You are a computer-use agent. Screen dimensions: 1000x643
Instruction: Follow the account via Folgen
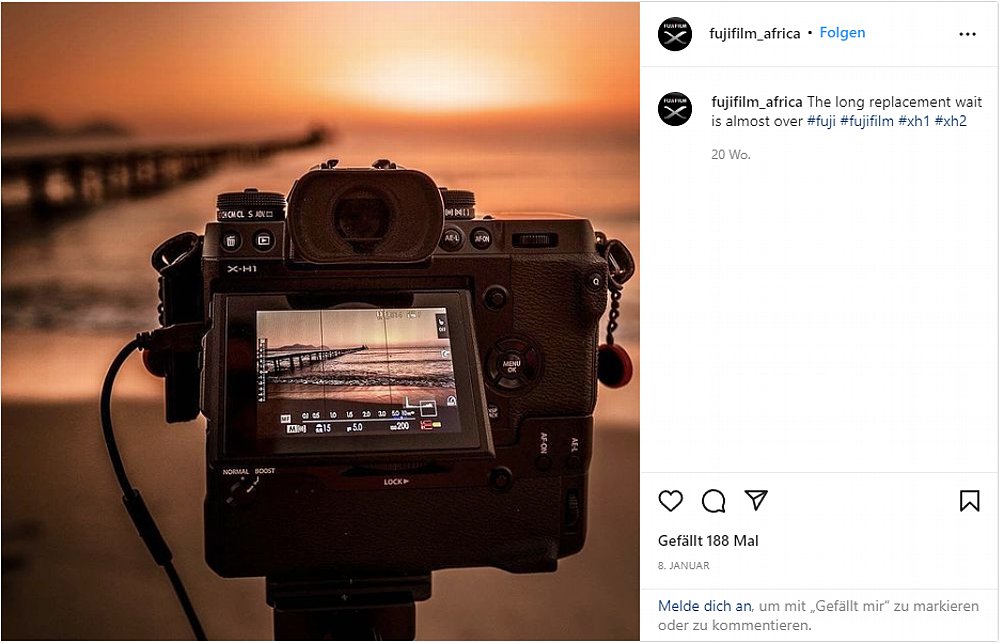(842, 33)
